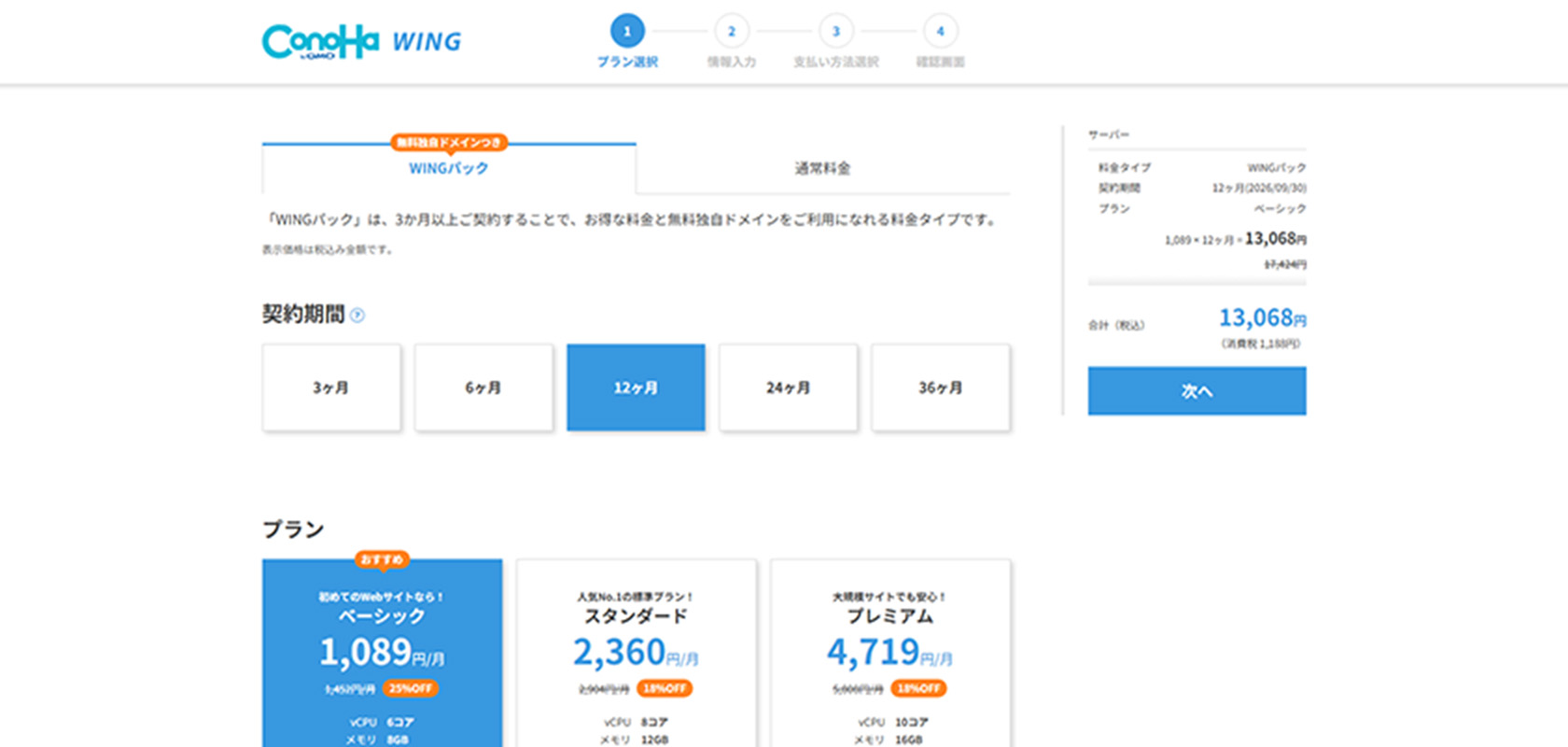Viewport: 1568px width, 747px height.
Task: Click the 2,360円/月 price text
Action: pyautogui.click(x=636, y=652)
